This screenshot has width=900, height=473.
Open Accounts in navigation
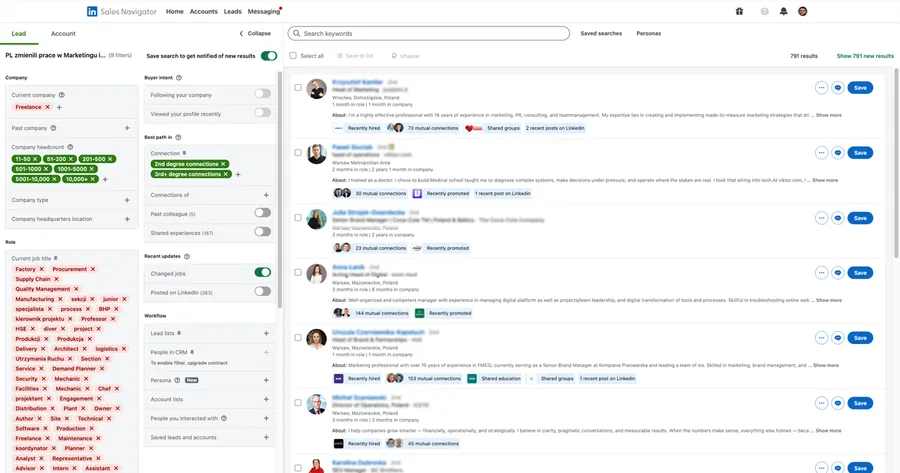click(204, 11)
